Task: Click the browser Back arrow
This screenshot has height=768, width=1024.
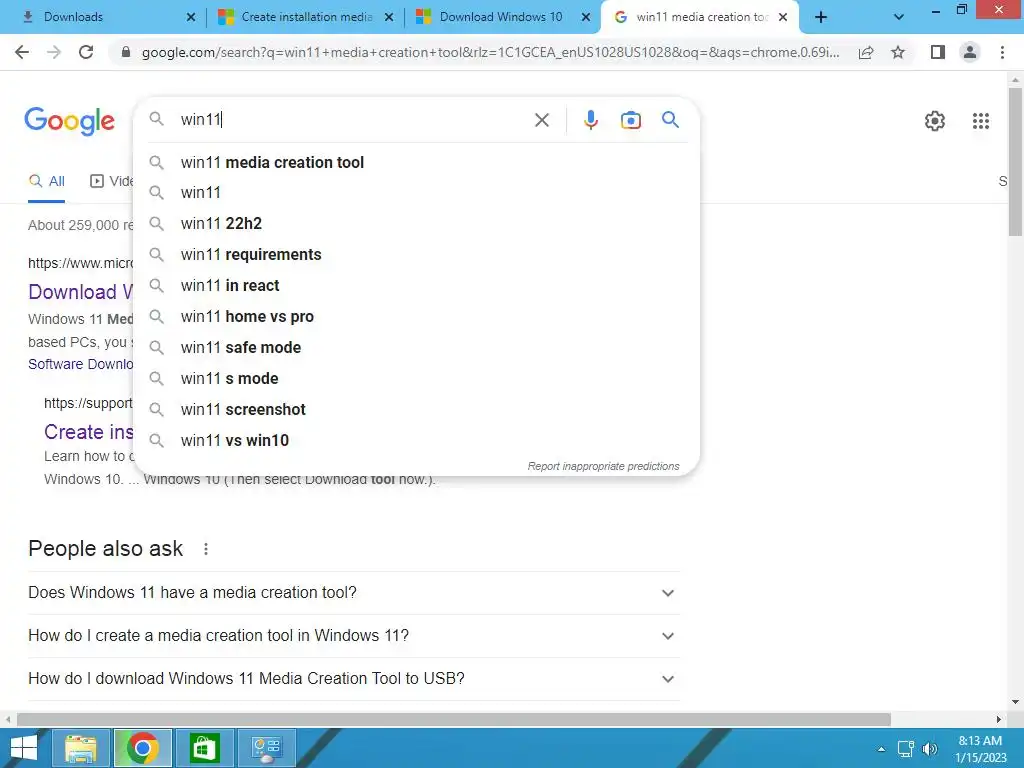Action: tap(22, 52)
